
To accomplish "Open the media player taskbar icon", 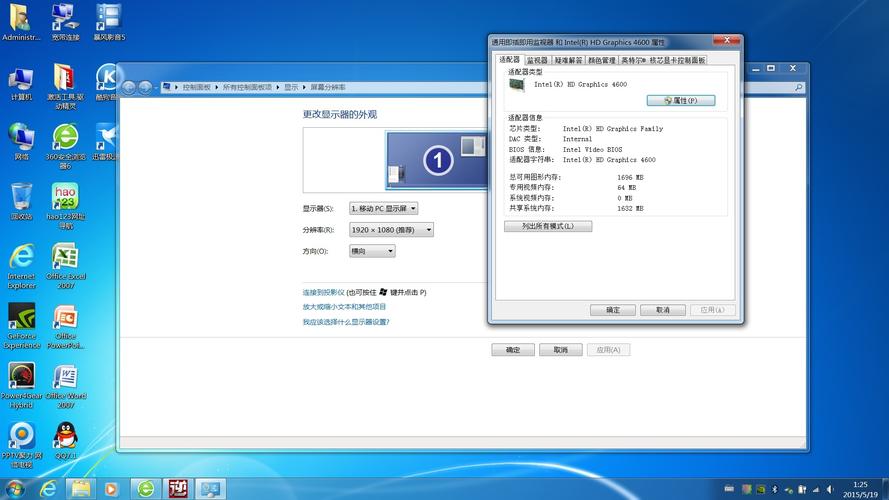I will click(x=112, y=489).
